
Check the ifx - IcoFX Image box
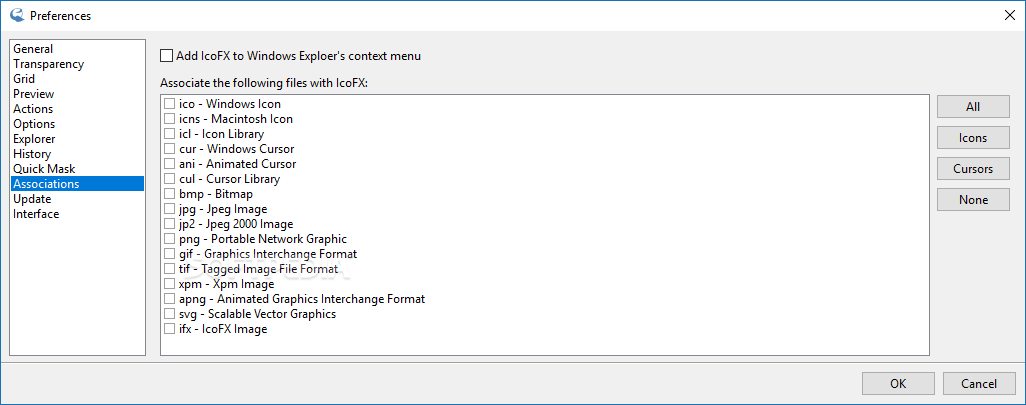click(169, 329)
